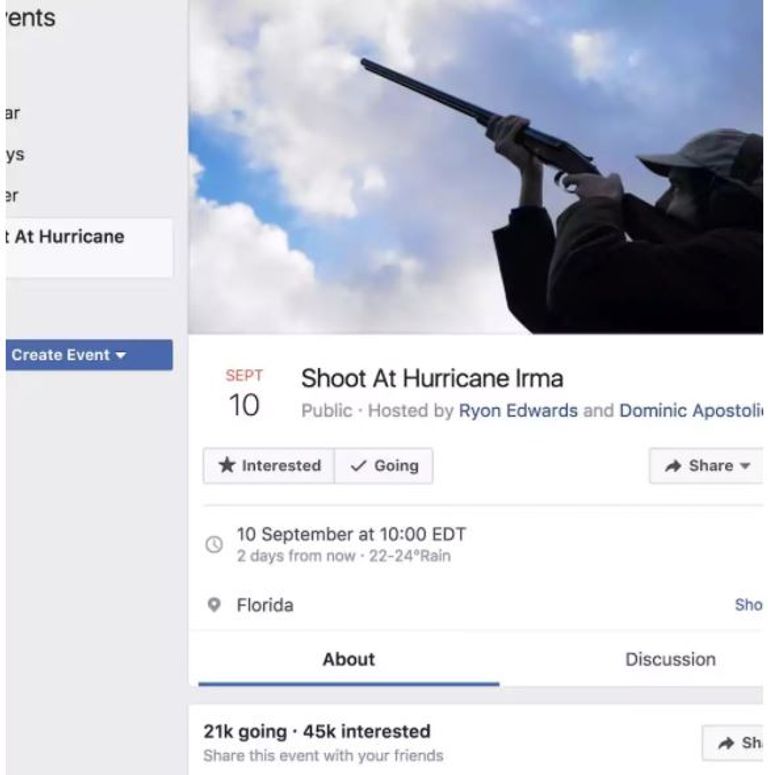
Task: Click the Florida location text
Action: [x=265, y=605]
